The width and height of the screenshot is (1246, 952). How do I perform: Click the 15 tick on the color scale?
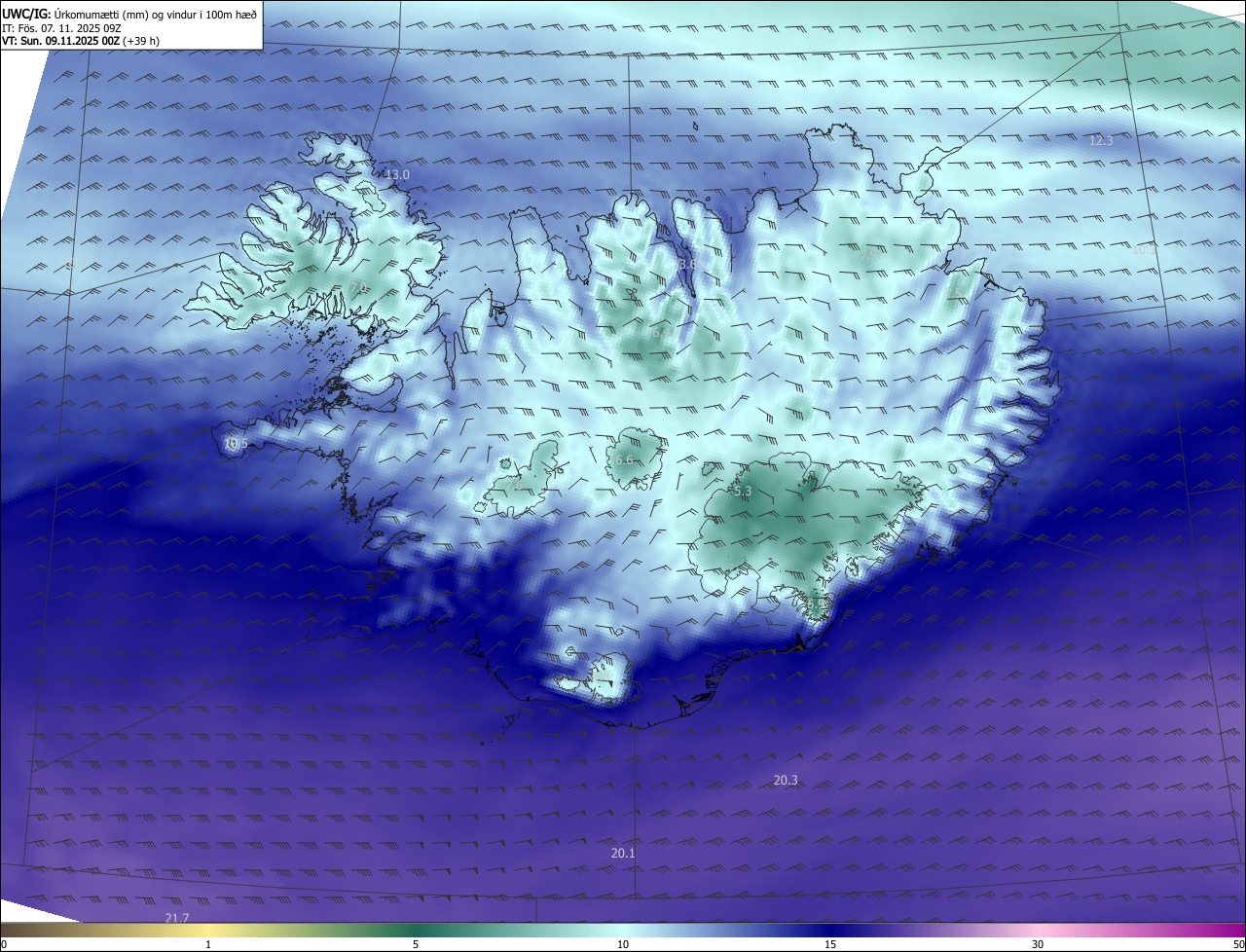(x=830, y=945)
